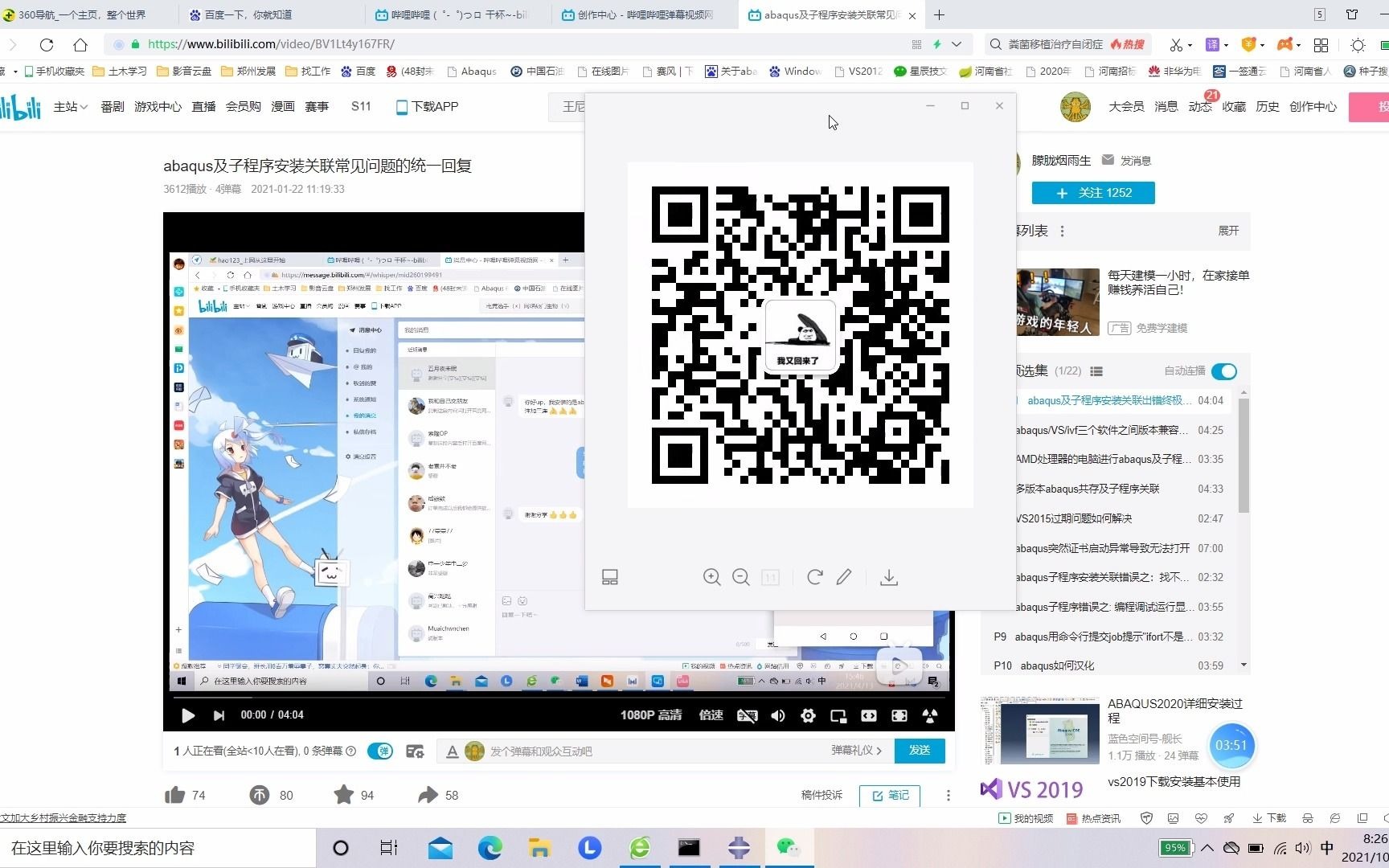Open the 笔记 notes button
This screenshot has width=1389, height=868.
click(x=890, y=795)
